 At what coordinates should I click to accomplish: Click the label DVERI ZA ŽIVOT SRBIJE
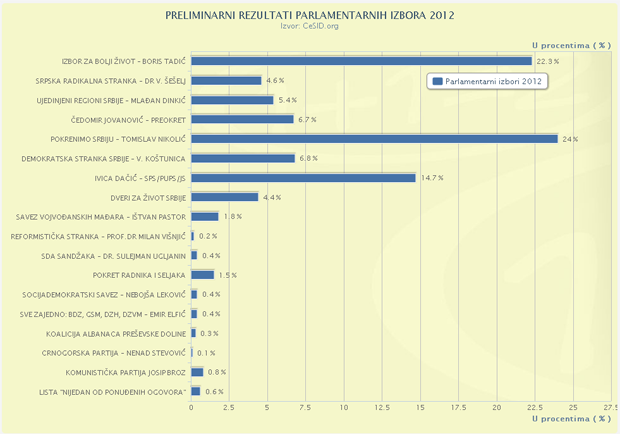click(x=148, y=198)
